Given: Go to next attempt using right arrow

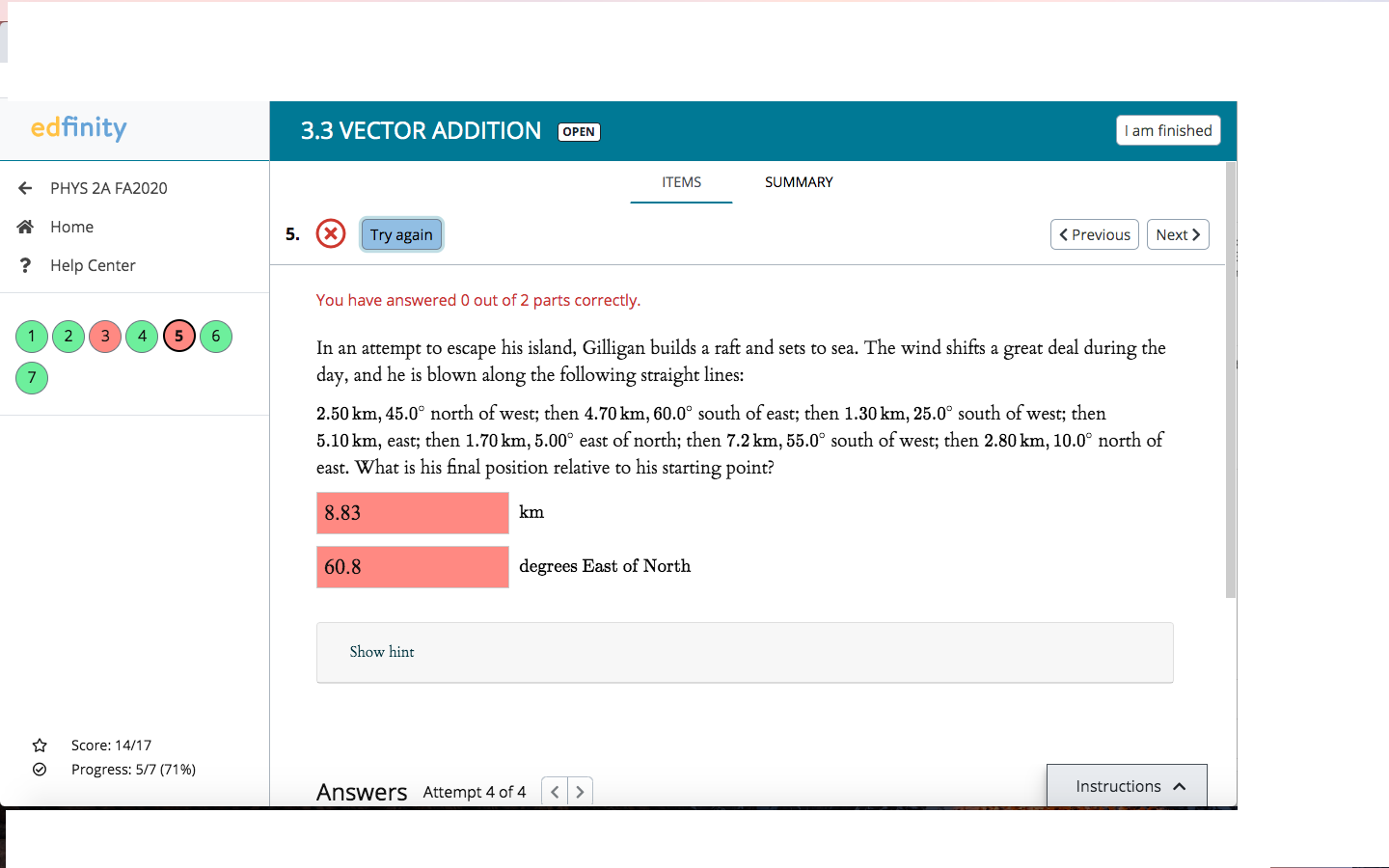Looking at the screenshot, I should (x=580, y=791).
